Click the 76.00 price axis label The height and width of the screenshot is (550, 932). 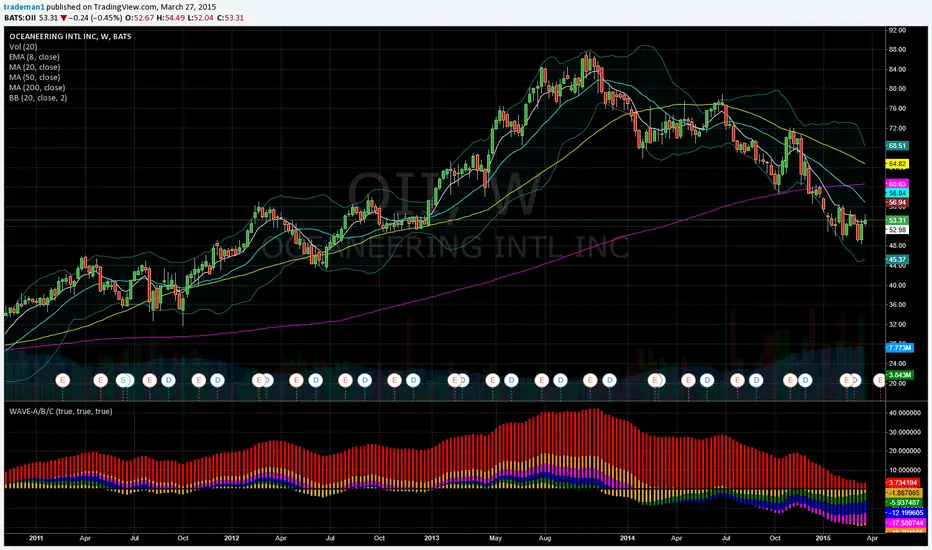[896, 109]
